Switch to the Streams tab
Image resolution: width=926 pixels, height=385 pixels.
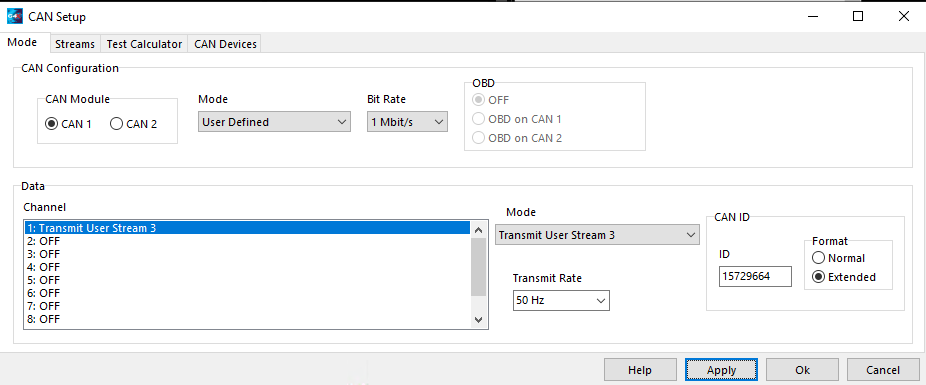click(x=75, y=44)
